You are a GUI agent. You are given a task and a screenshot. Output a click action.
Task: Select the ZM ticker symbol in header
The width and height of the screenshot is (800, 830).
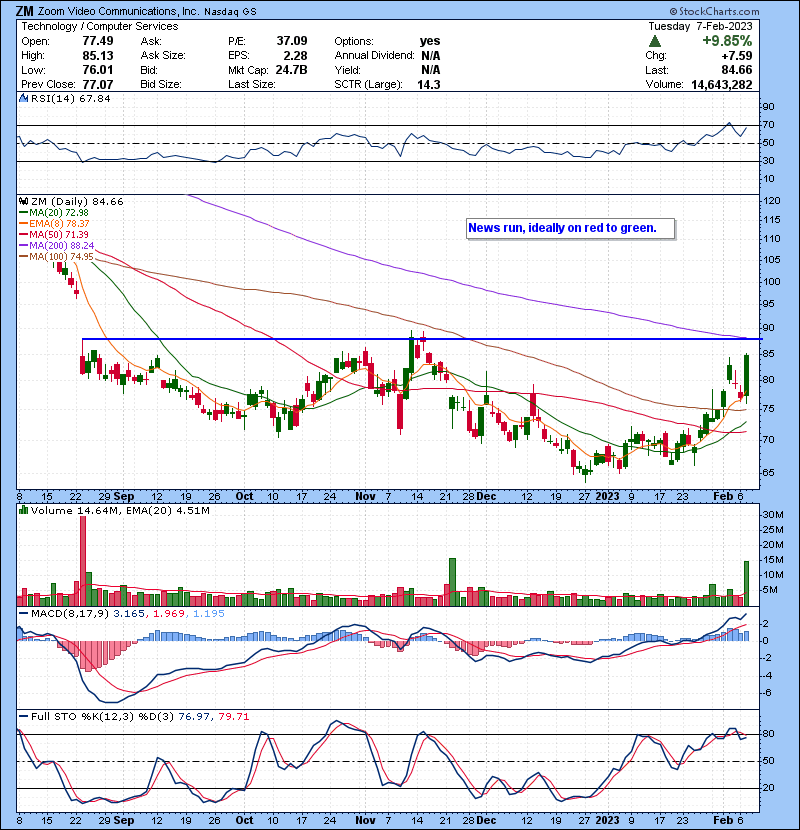(24, 11)
